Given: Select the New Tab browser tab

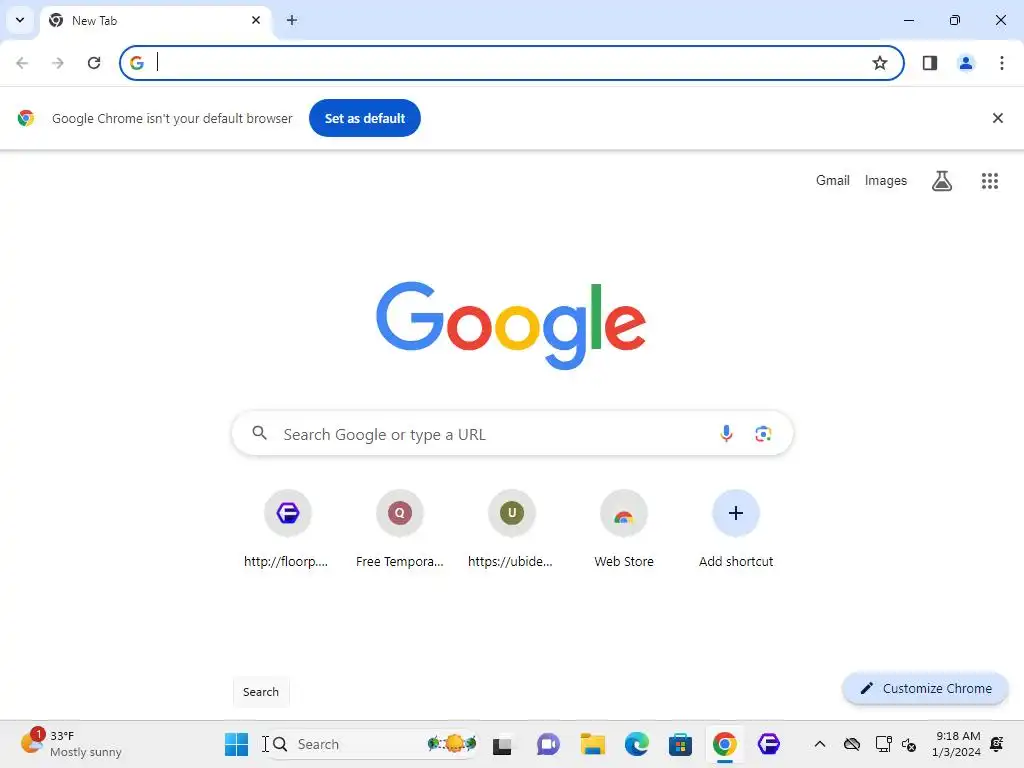Looking at the screenshot, I should click(156, 21).
